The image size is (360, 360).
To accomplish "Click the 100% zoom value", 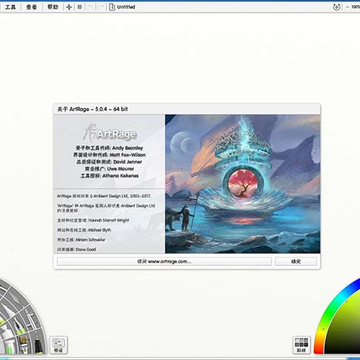I will (x=355, y=7).
